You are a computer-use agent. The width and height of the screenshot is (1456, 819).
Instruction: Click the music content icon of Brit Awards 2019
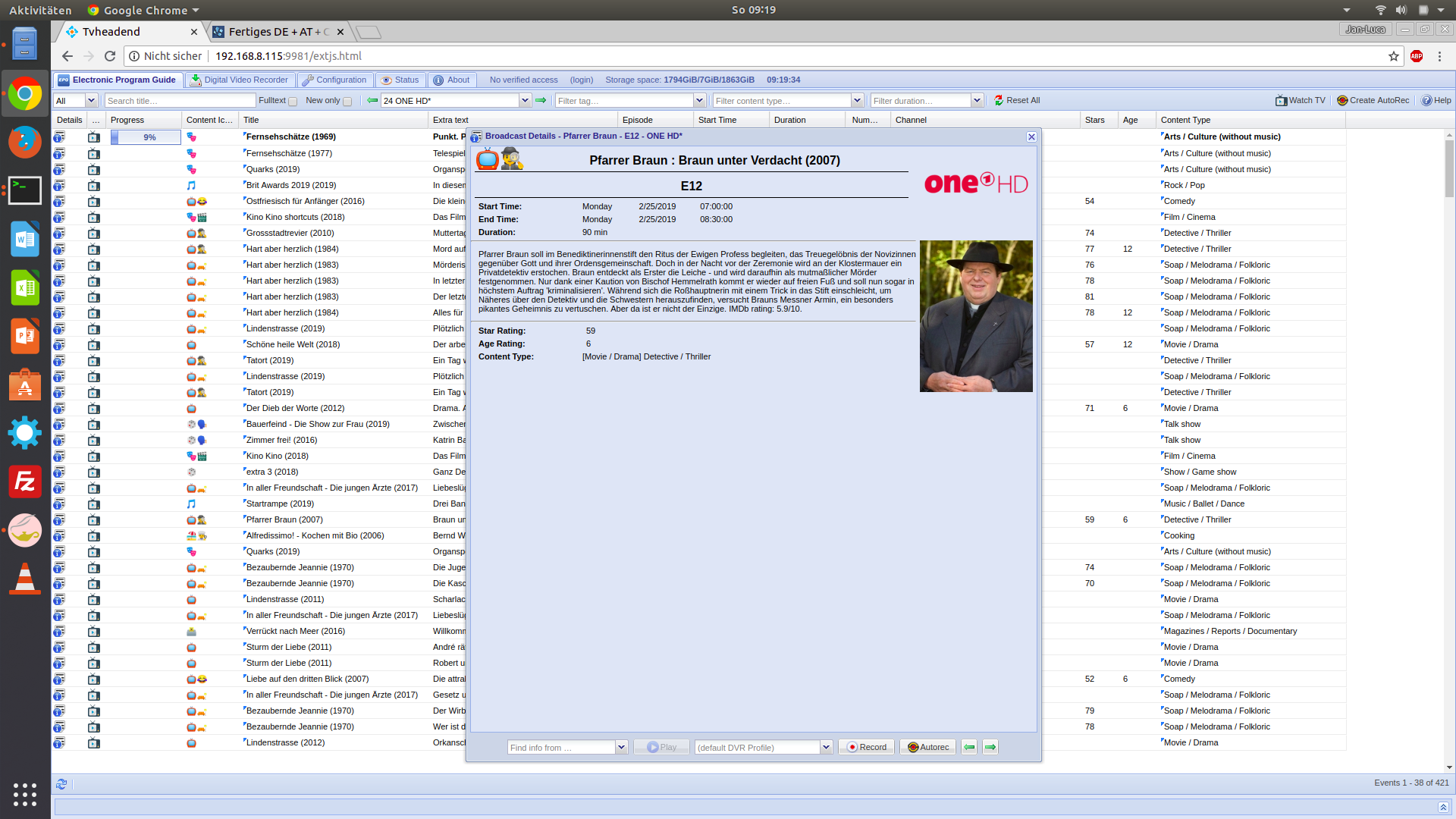click(x=191, y=185)
